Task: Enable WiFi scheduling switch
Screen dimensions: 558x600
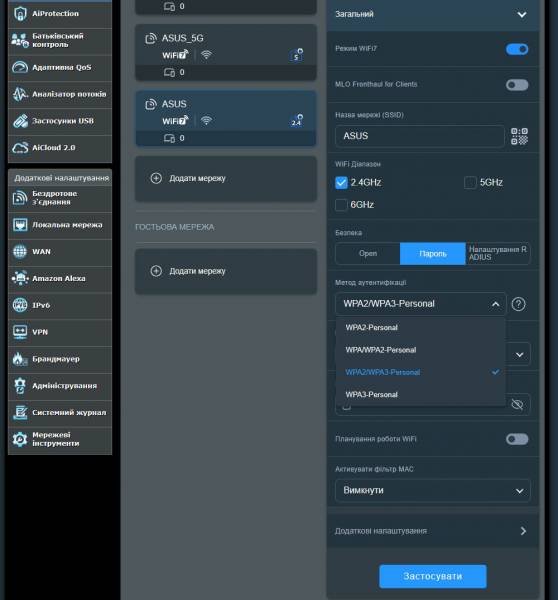Action: tap(517, 439)
